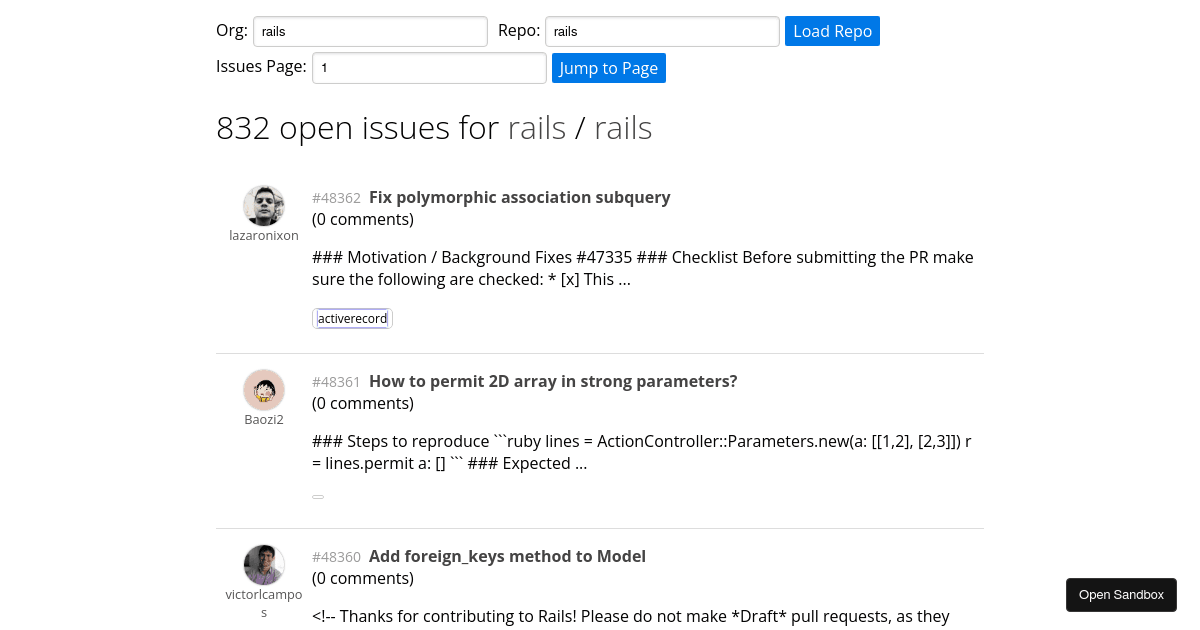This screenshot has width=1200, height=630.
Task: Click Baozi2's profile avatar
Action: 264,390
